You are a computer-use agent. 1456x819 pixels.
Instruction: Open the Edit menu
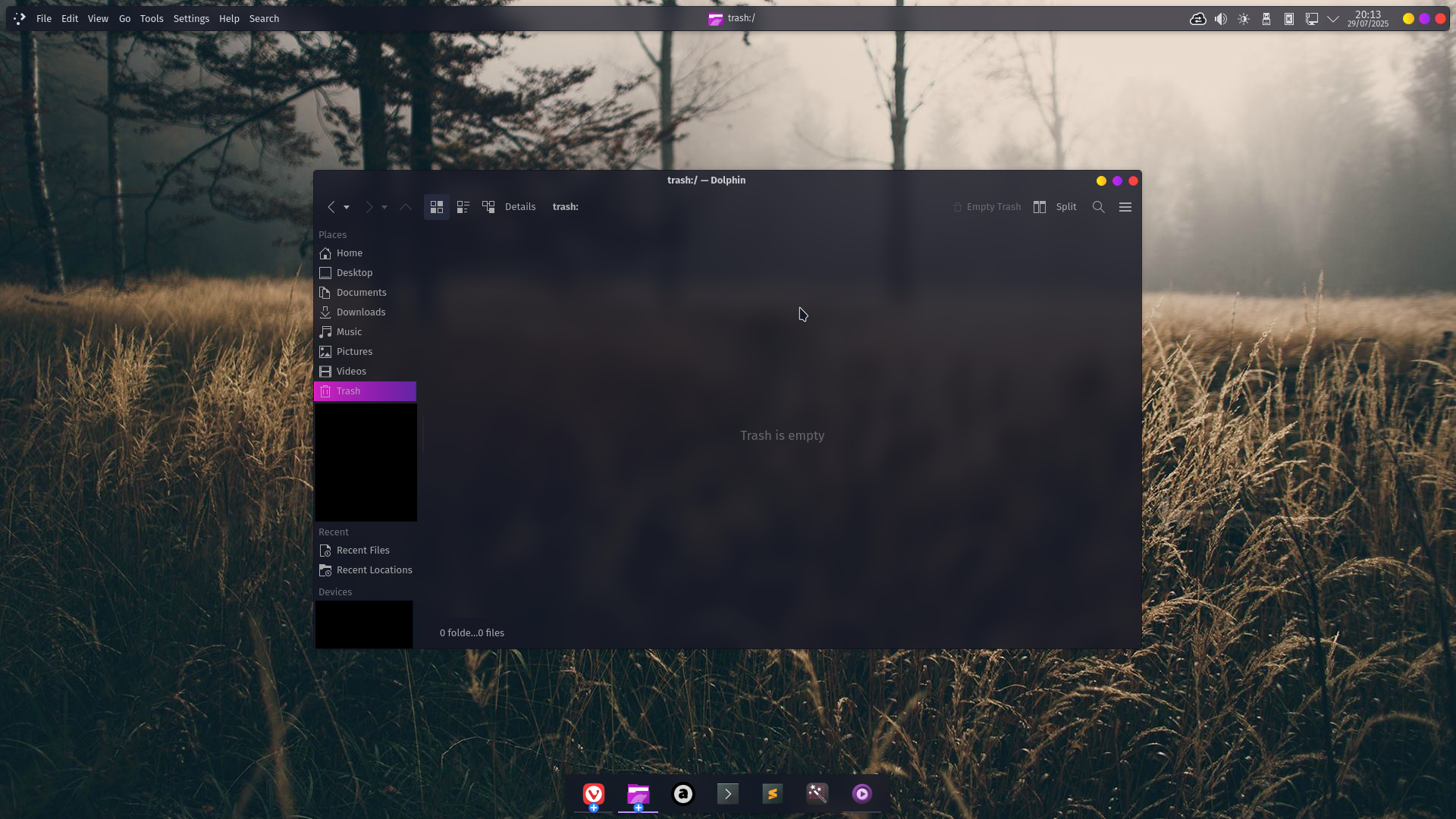coord(70,19)
